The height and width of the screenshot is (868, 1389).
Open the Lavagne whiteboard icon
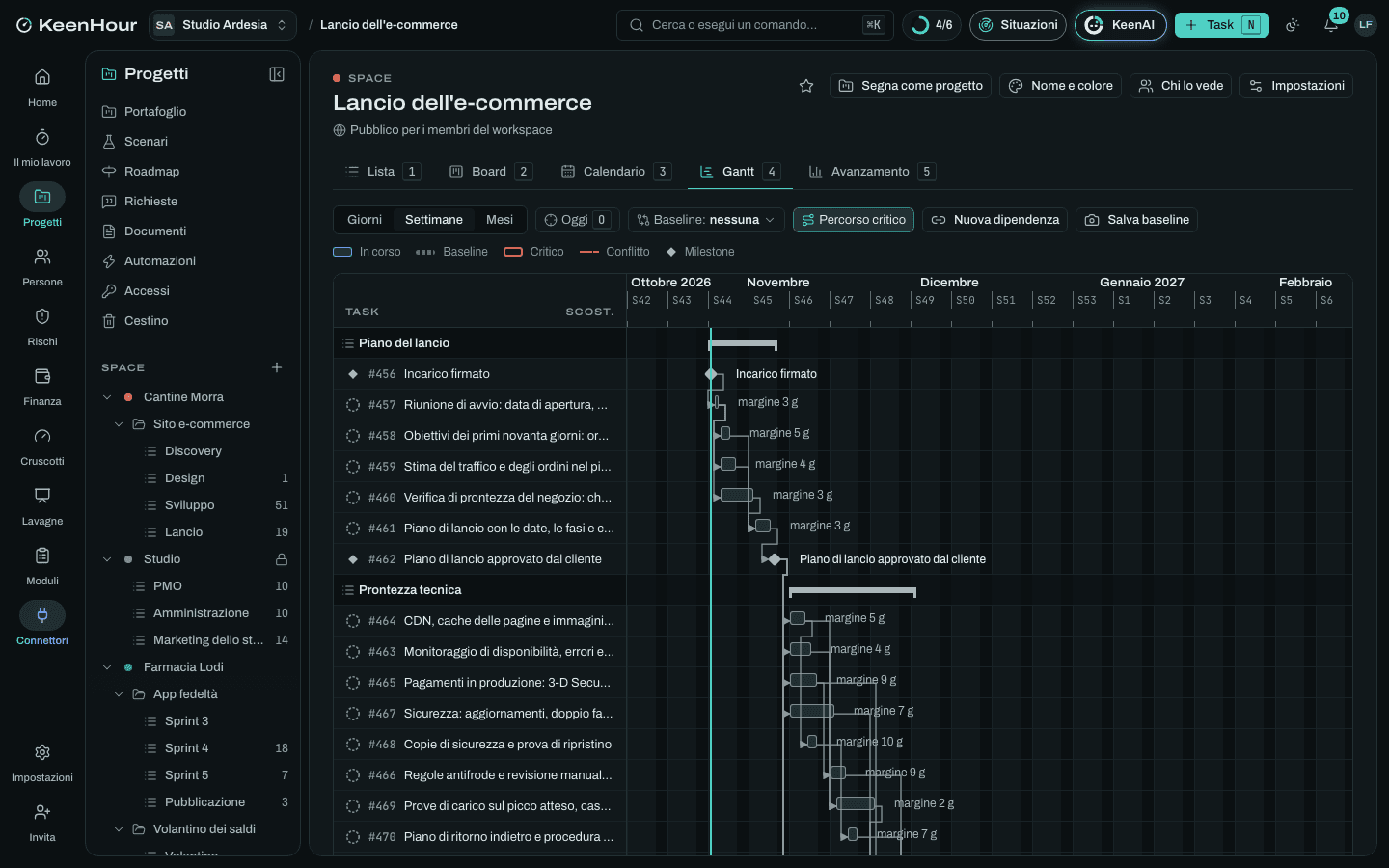[42, 496]
